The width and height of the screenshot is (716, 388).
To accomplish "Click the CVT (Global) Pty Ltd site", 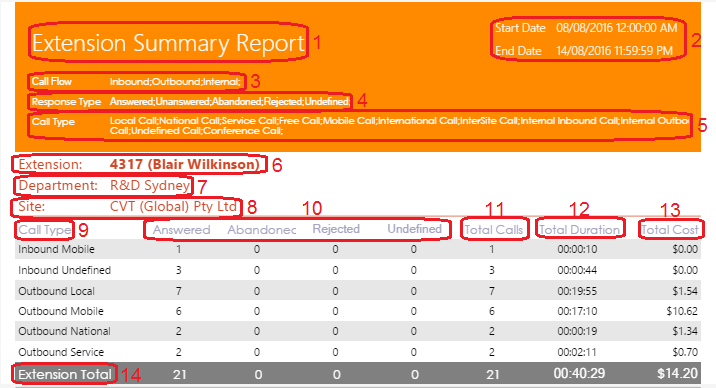I will tap(173, 206).
